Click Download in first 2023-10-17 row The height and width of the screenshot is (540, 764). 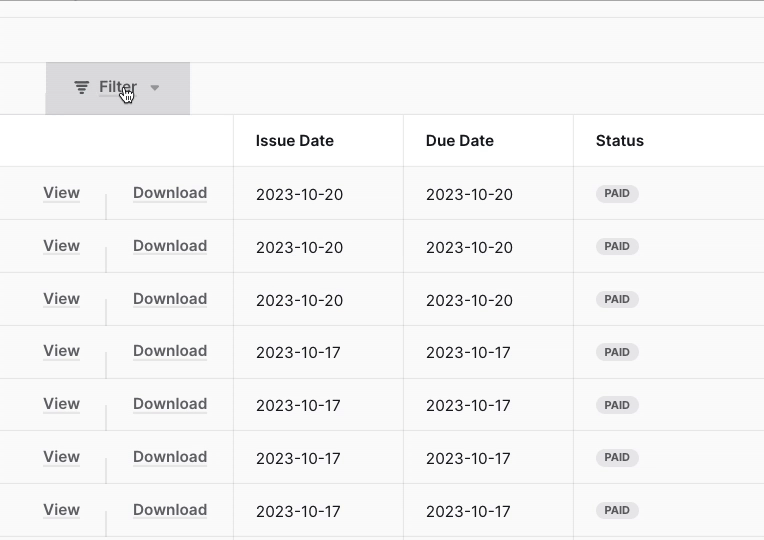coord(170,351)
